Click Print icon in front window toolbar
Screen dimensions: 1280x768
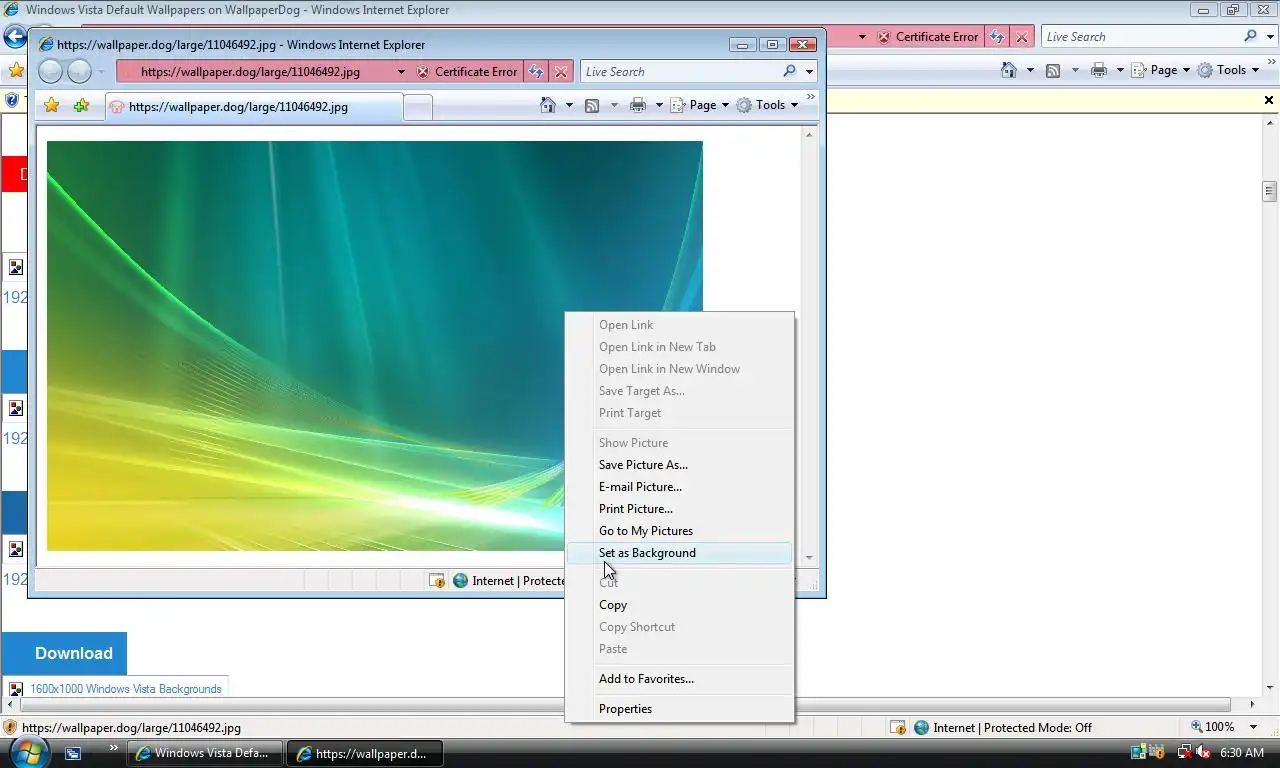(638, 105)
